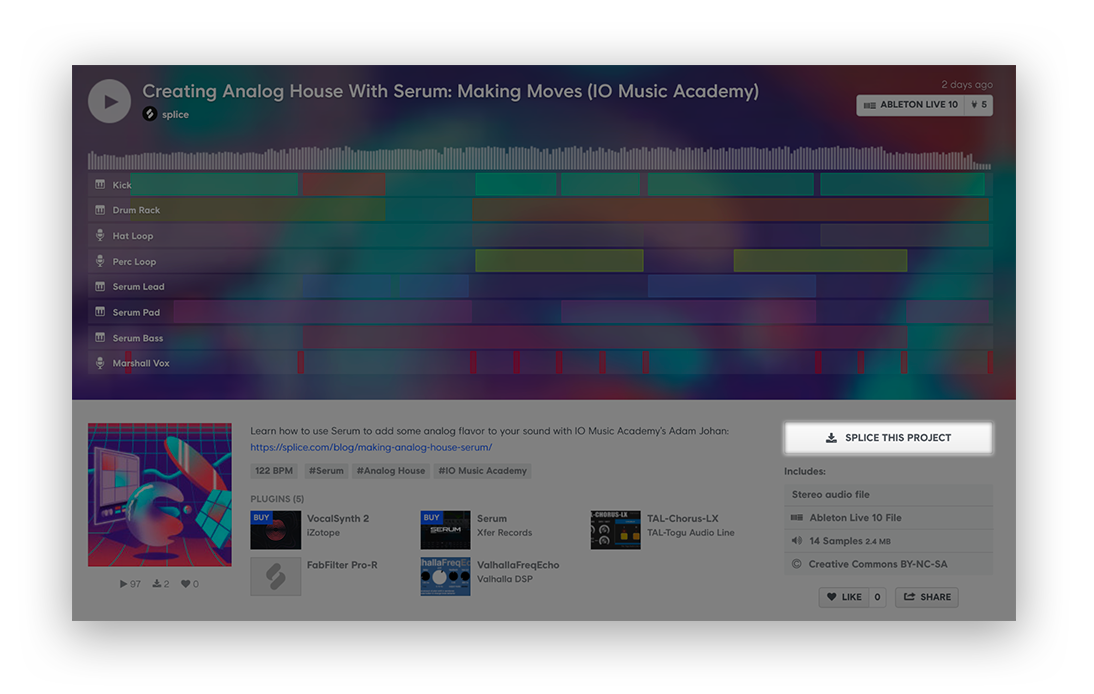
Task: Open the ValhallaFreqEcho name link
Action: point(518,565)
